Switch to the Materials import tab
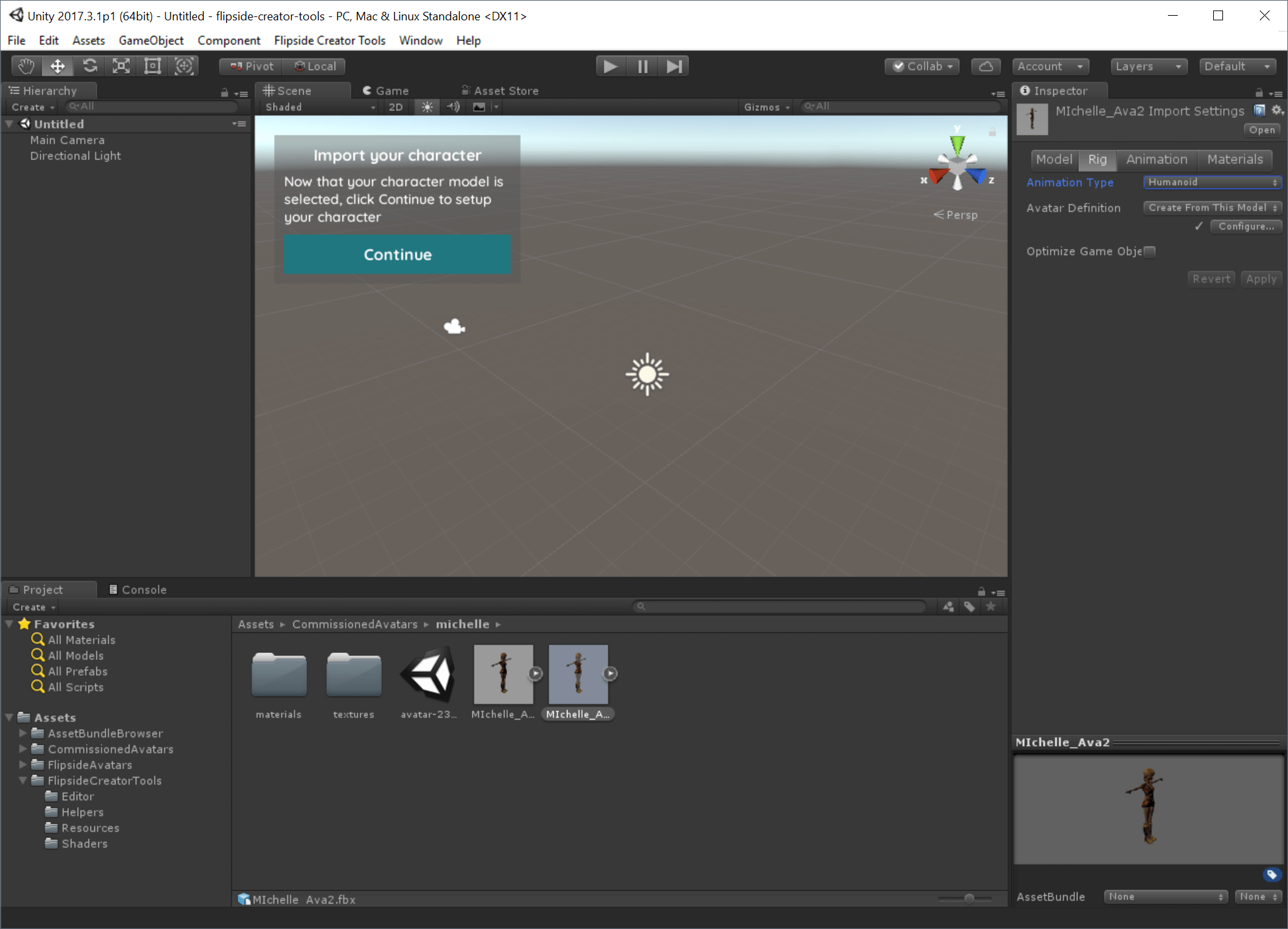The width and height of the screenshot is (1288, 929). click(x=1235, y=159)
